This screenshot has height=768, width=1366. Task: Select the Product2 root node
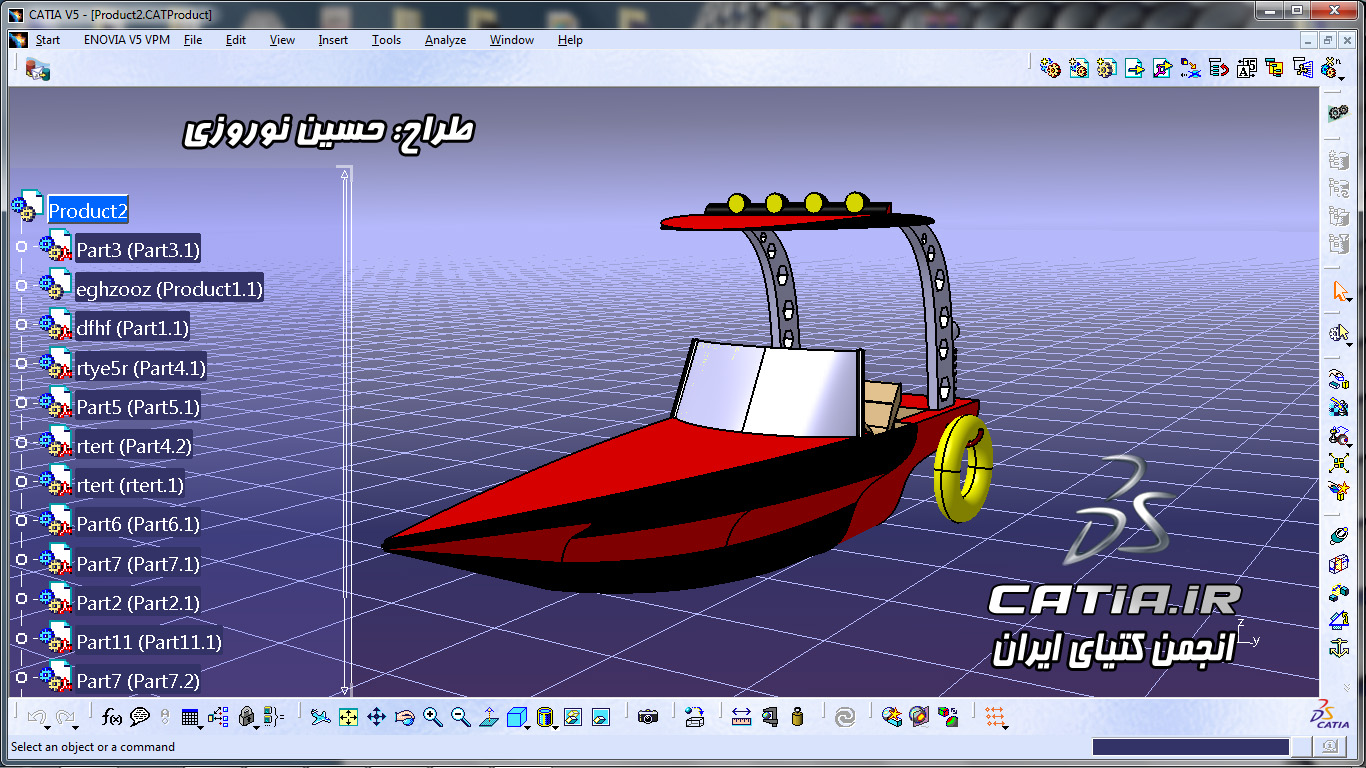click(88, 211)
